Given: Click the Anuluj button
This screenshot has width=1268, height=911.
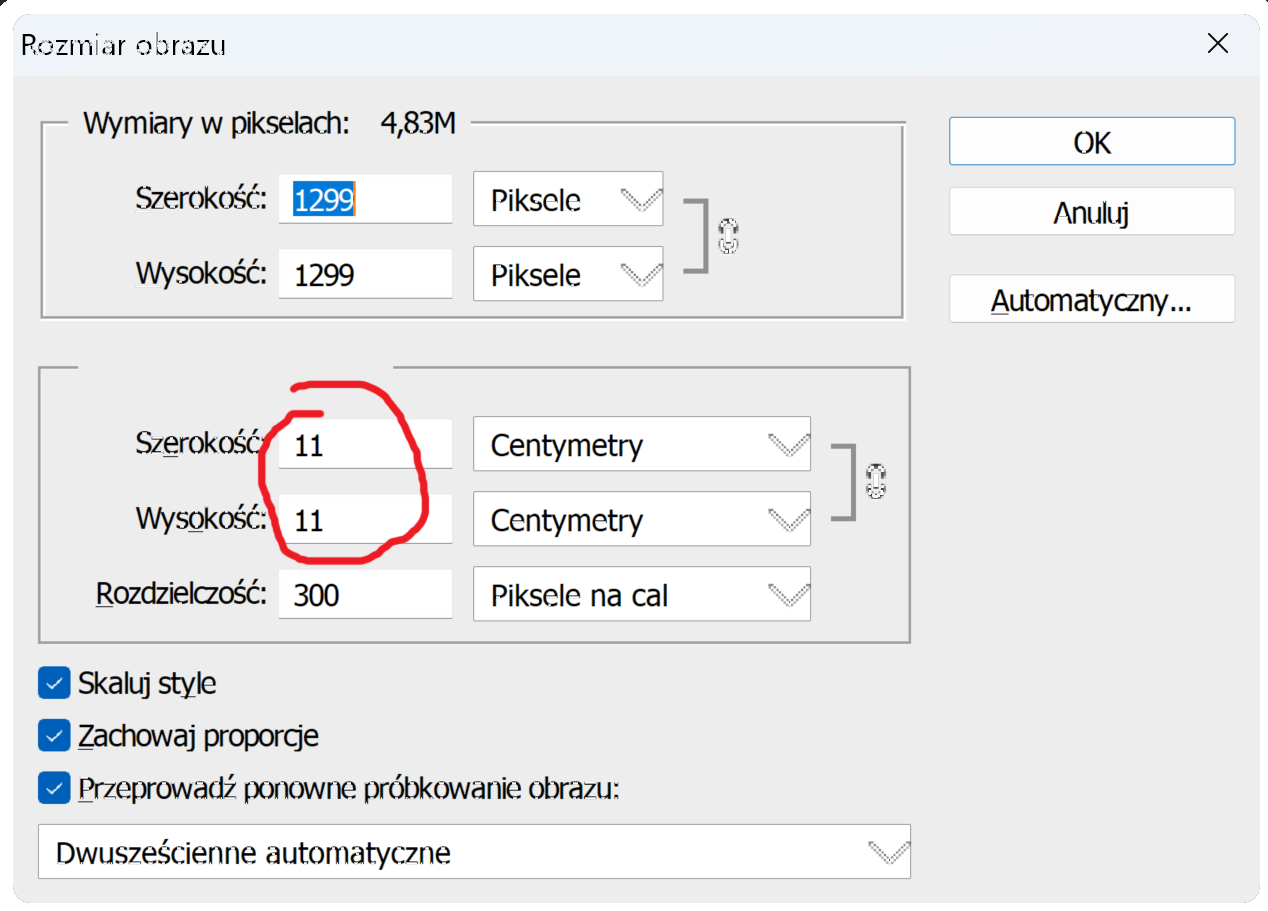Looking at the screenshot, I should click(1091, 212).
